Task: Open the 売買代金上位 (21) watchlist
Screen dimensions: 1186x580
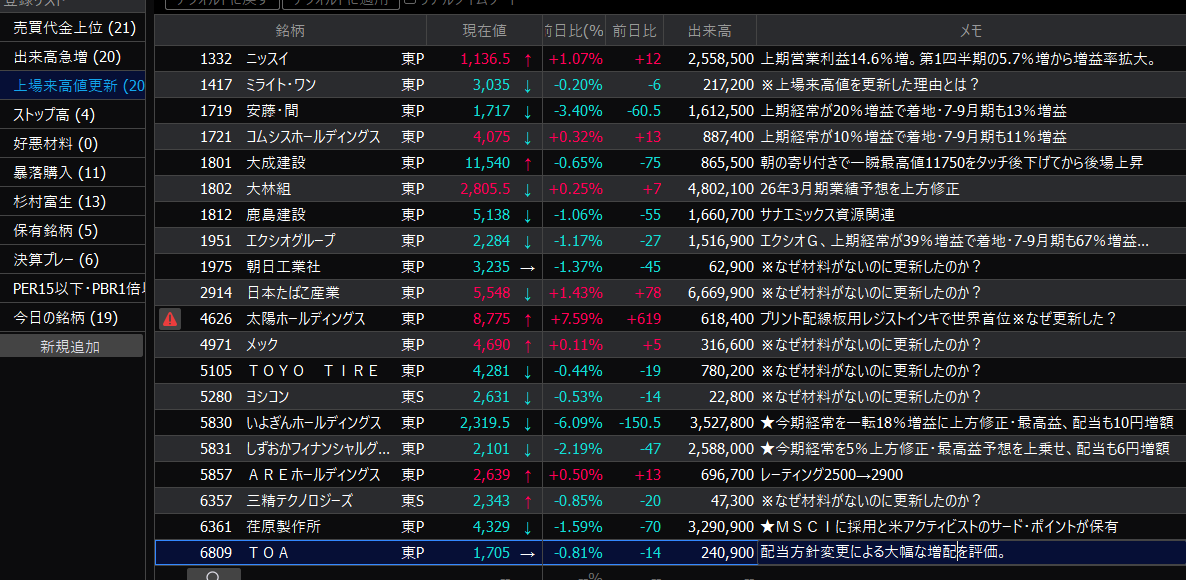Action: 73,28
